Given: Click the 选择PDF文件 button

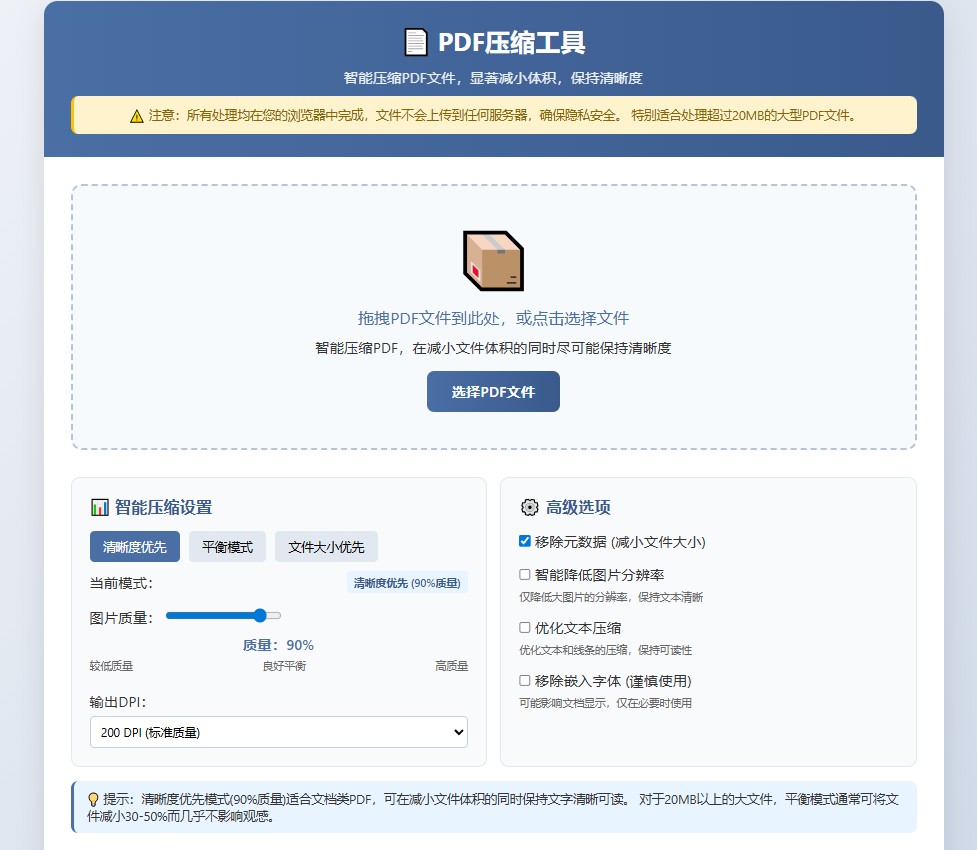Looking at the screenshot, I should click(493, 392).
